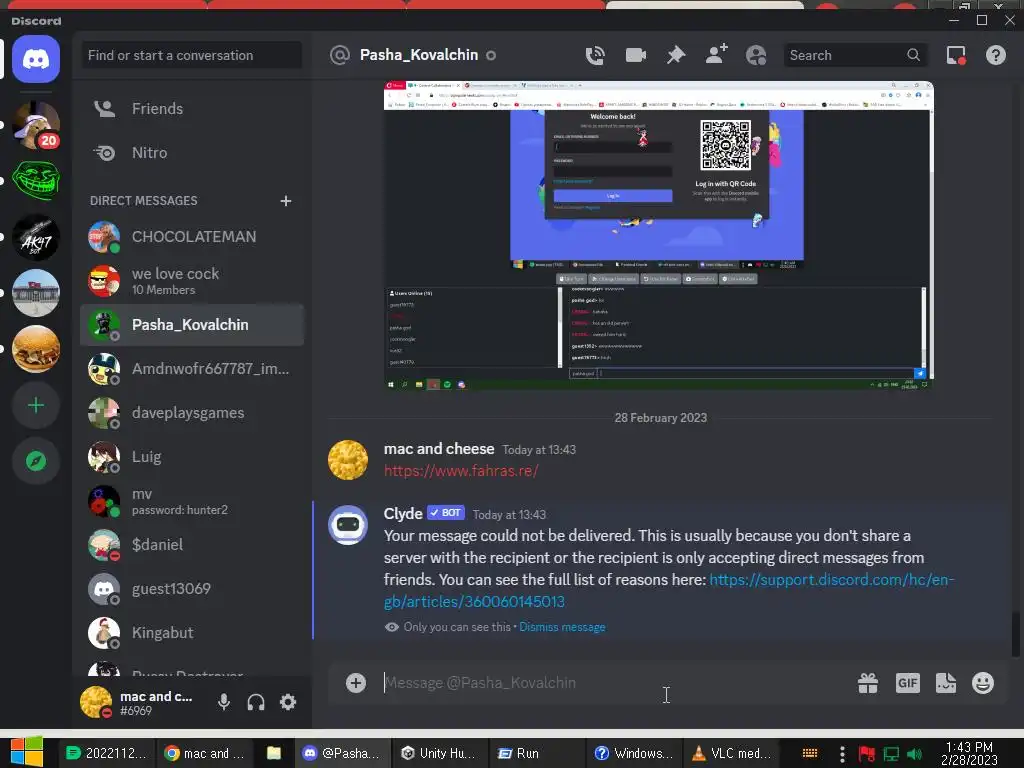1024x768 pixels.
Task: Open GIF picker
Action: (x=908, y=683)
